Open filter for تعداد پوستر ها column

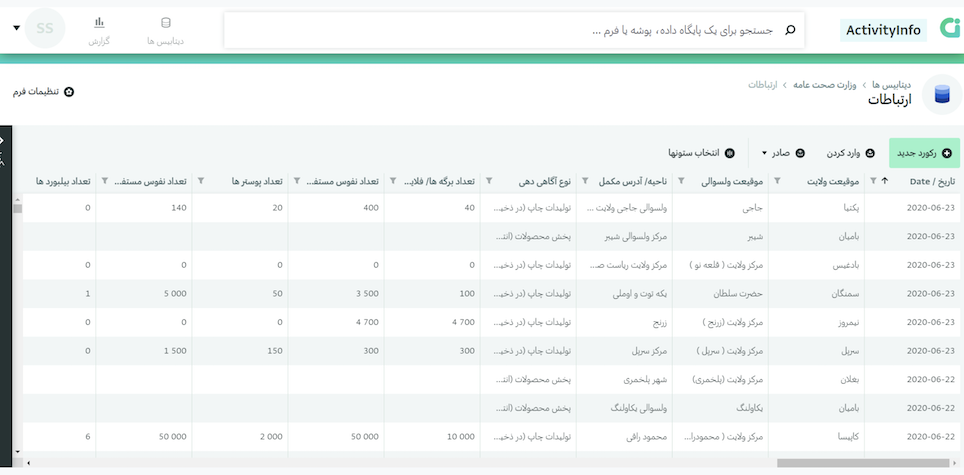tap(201, 181)
